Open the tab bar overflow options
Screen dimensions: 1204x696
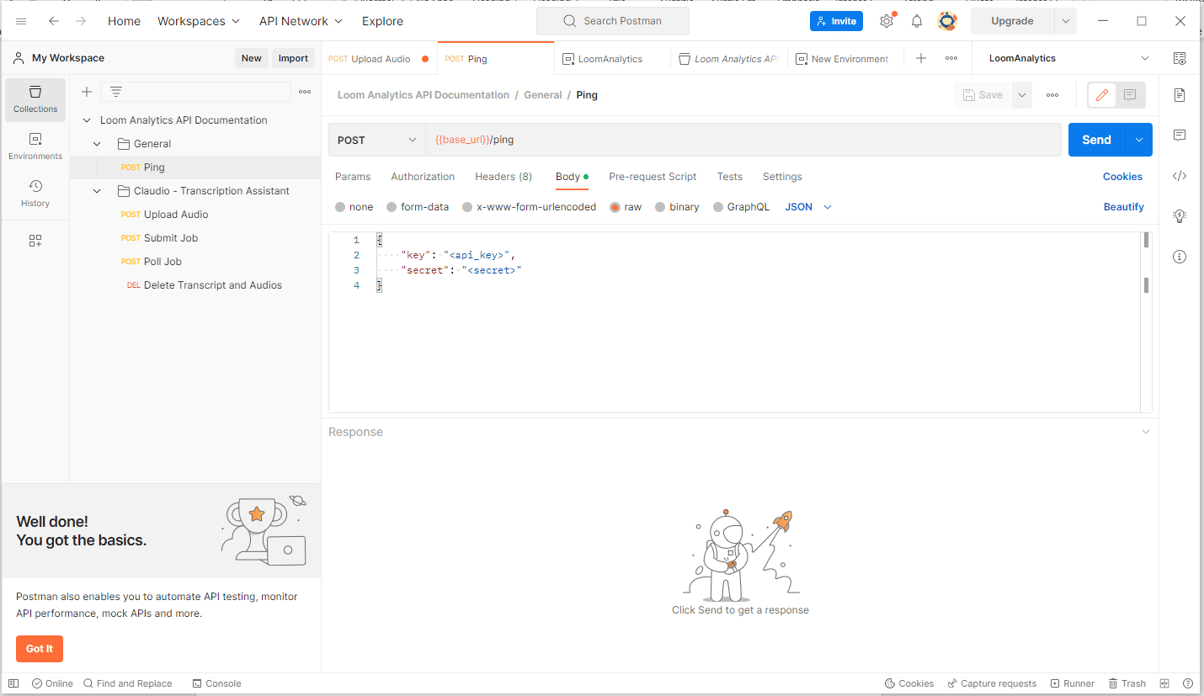coord(951,58)
